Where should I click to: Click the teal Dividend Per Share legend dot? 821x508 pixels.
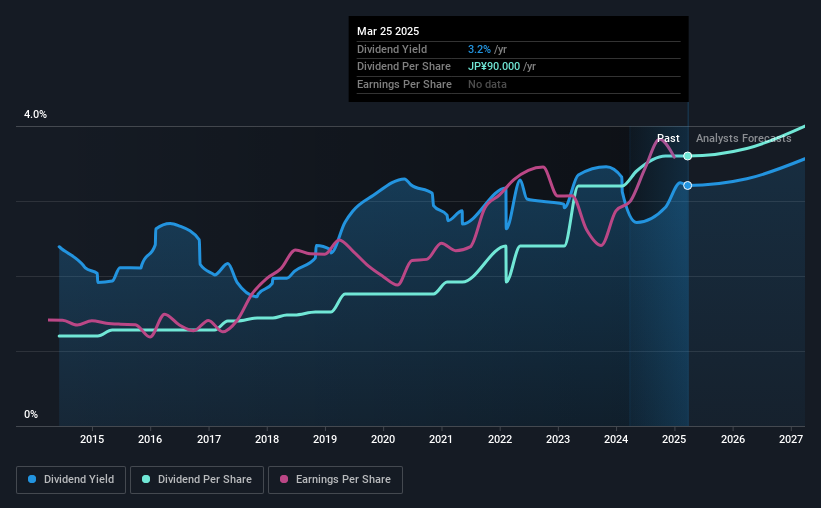[x=146, y=479]
